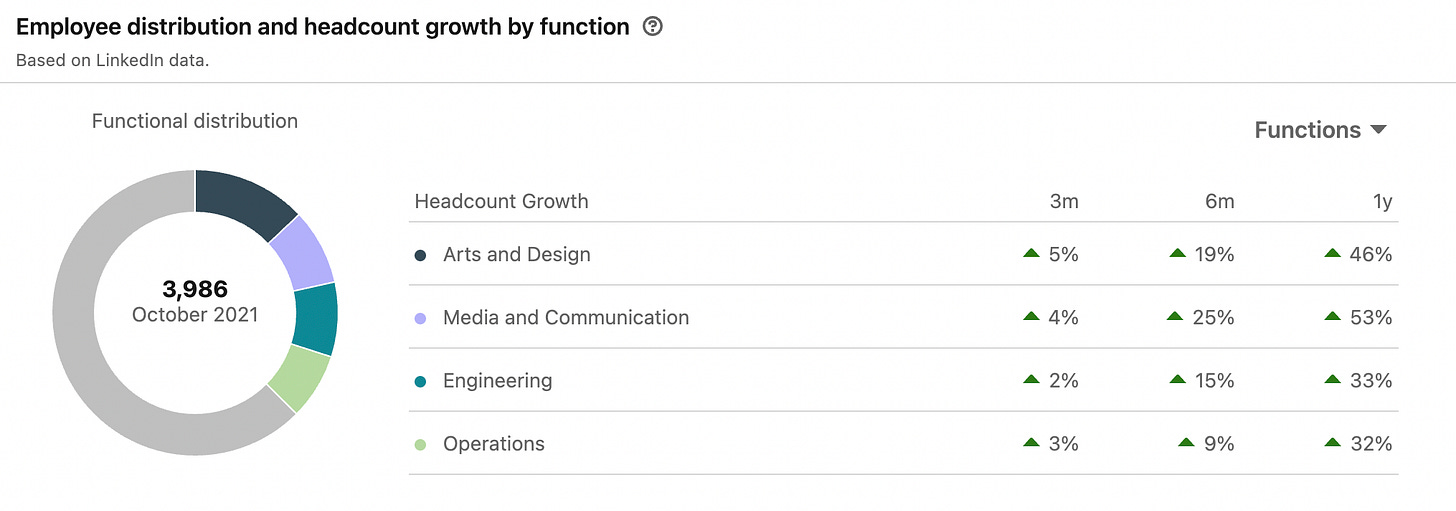Click the 1y column header
The width and height of the screenshot is (1456, 511).
coord(1382,201)
